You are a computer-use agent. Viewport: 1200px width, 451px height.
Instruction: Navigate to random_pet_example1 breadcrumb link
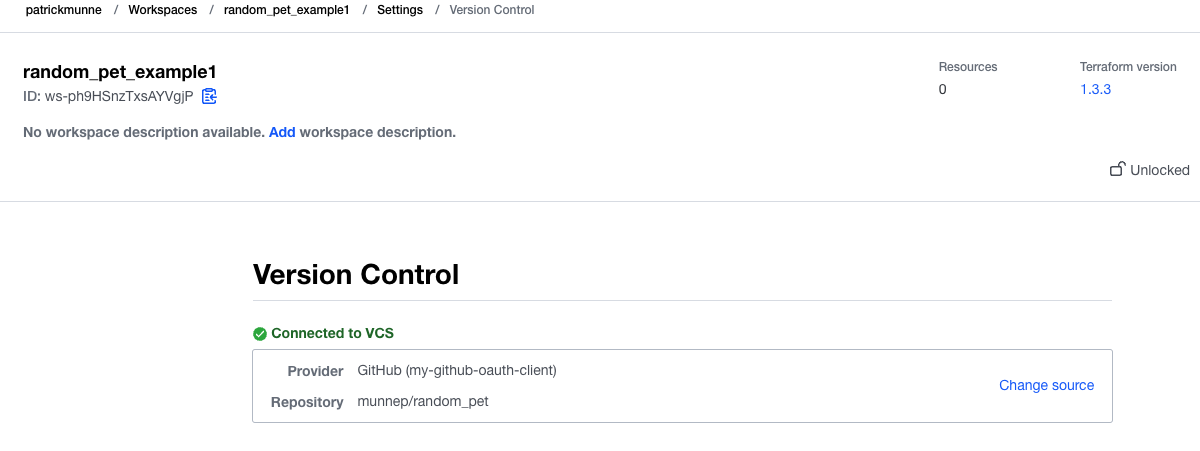286,10
